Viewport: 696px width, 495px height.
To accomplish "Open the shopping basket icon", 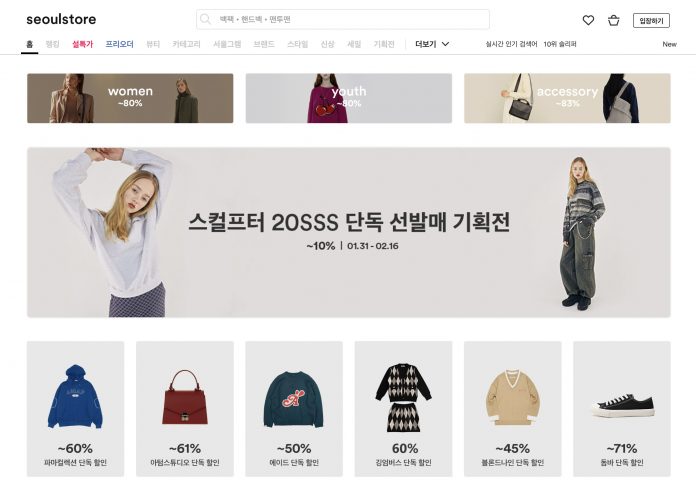I will pyautogui.click(x=613, y=20).
